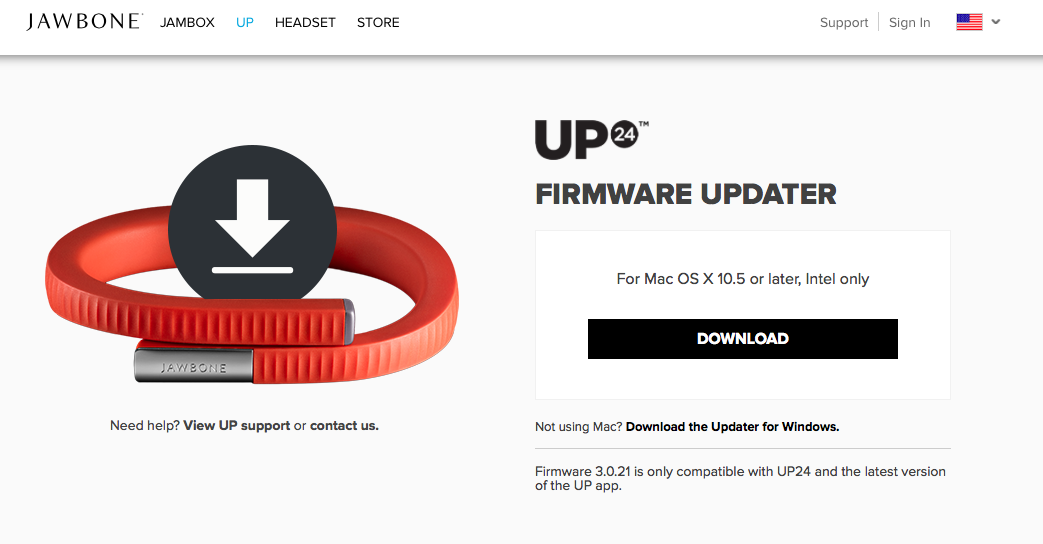Open the UP navigation item

245,23
